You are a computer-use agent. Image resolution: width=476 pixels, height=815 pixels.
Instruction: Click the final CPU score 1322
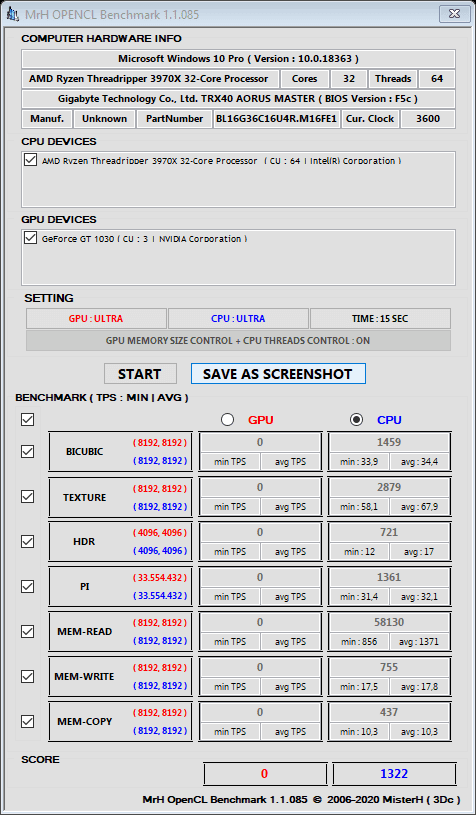[394, 773]
